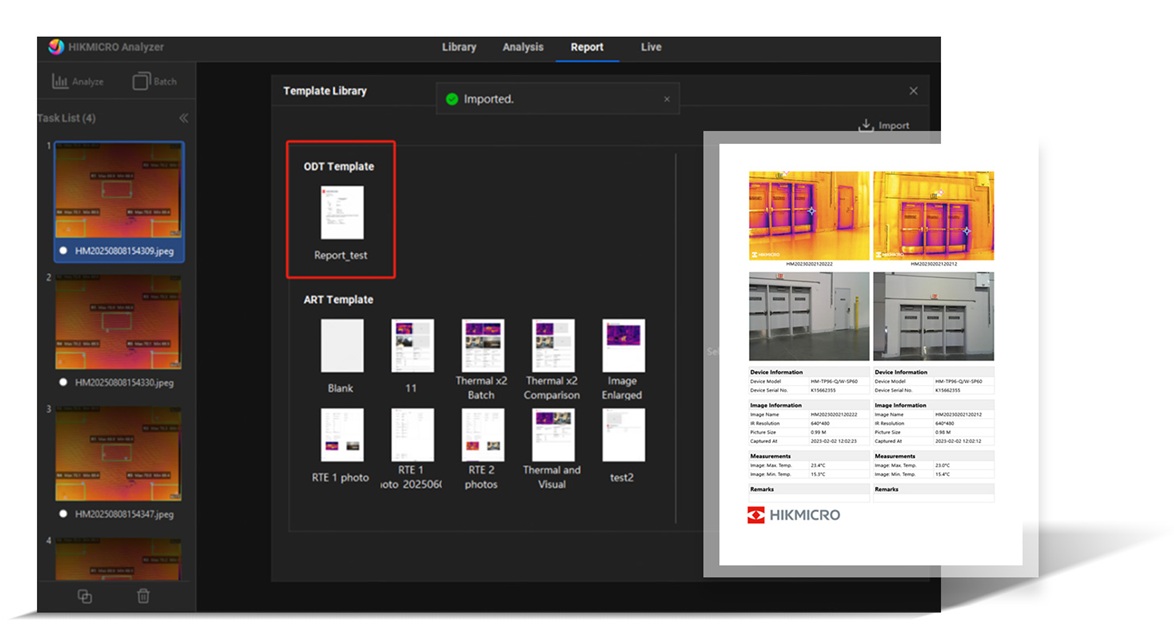Switch to the Library tab
Screen dimensions: 1174x641
click(458, 46)
